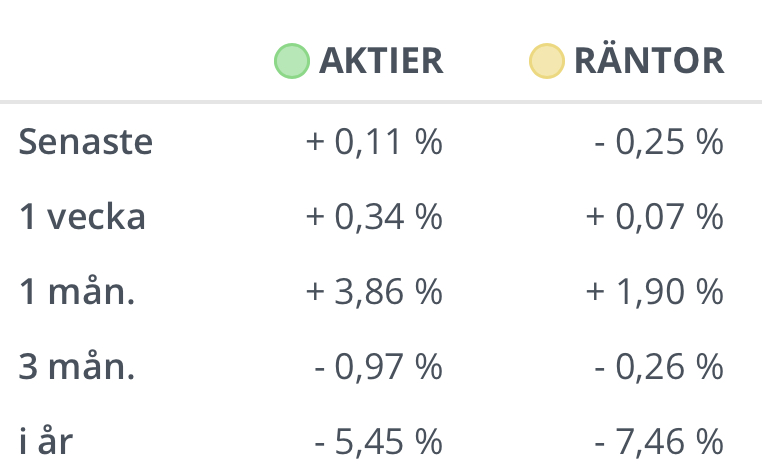Click Räntor i år value - 7,46 %
The image size is (762, 474).
[x=658, y=441]
